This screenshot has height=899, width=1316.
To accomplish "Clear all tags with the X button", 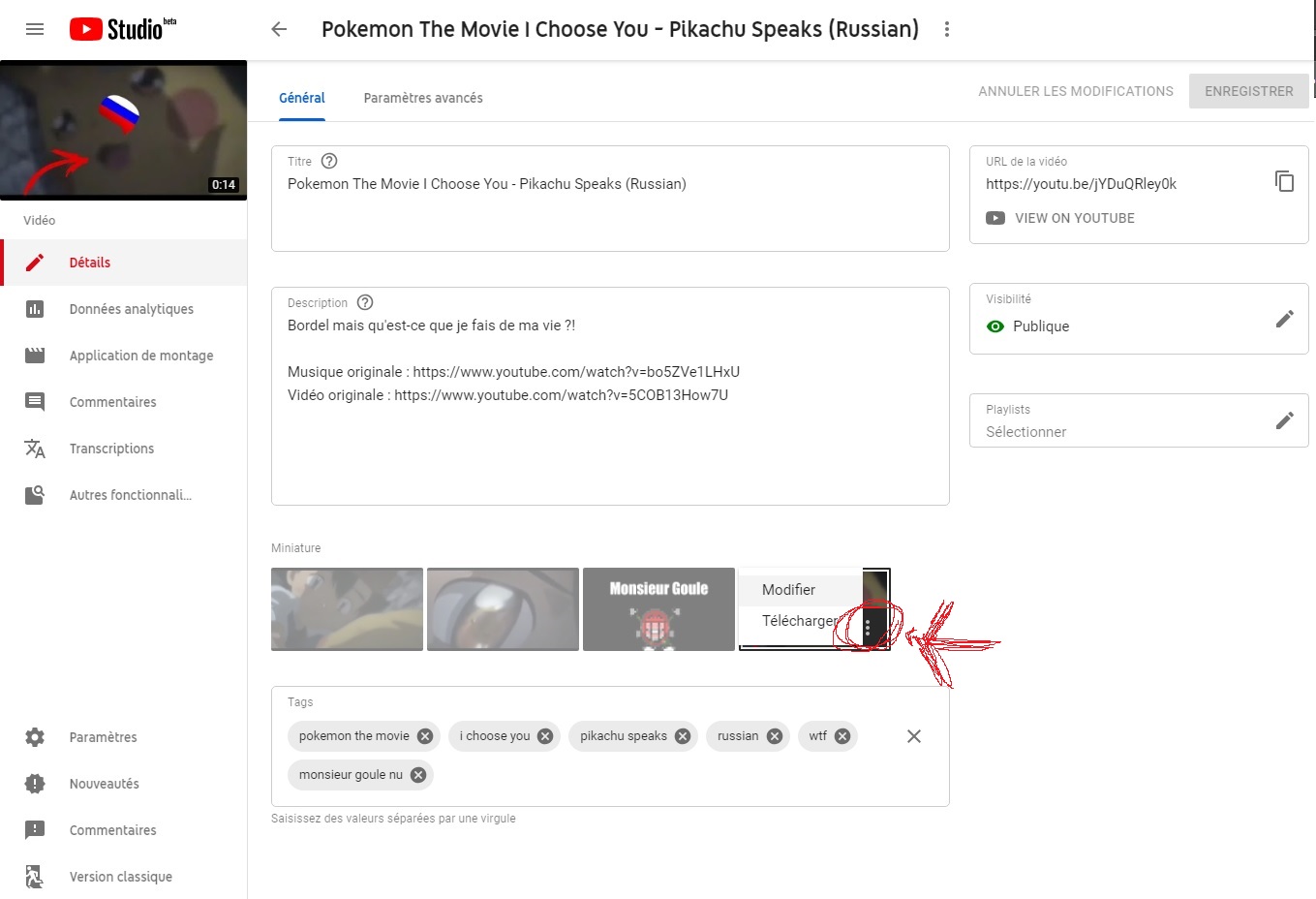I will pyautogui.click(x=913, y=736).
